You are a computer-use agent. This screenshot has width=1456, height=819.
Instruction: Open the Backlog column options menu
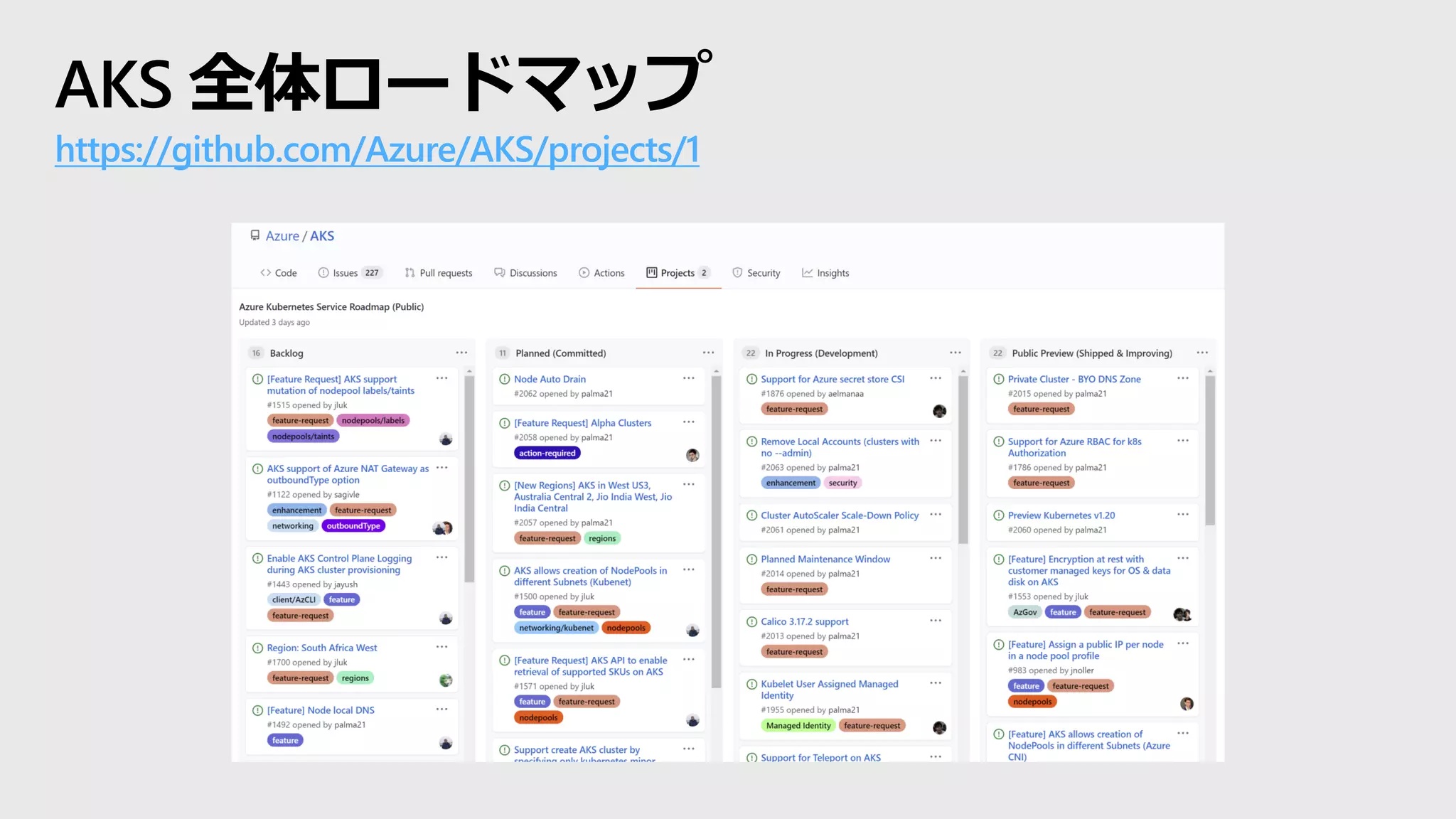coord(461,353)
